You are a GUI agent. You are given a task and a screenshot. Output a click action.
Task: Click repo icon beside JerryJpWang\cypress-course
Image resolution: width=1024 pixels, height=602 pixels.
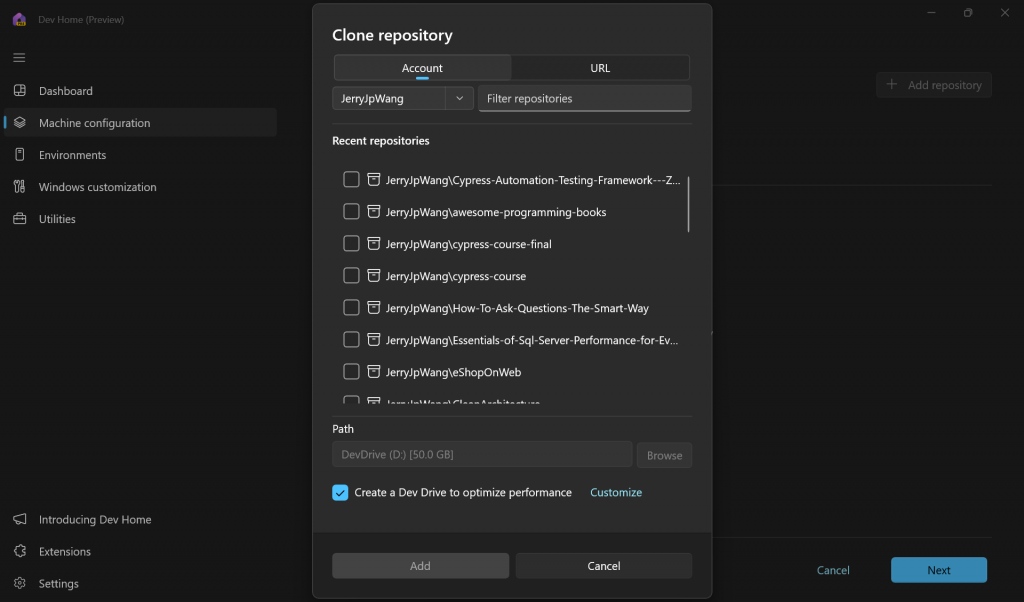tap(374, 276)
